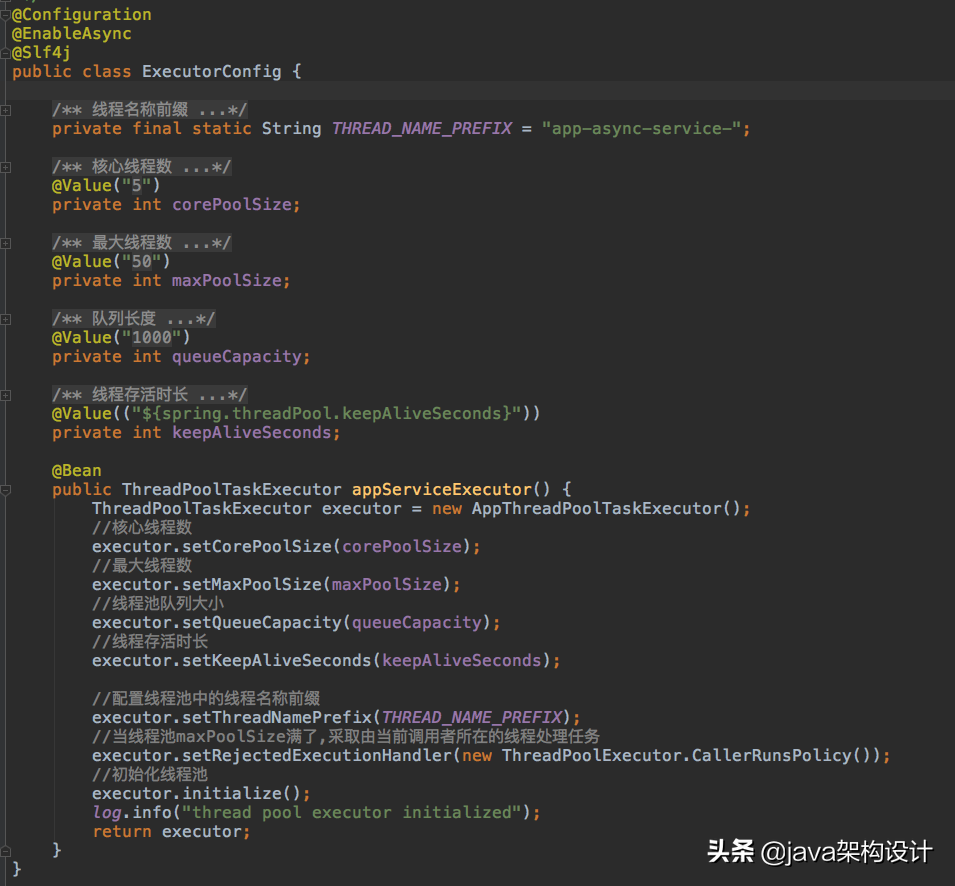This screenshot has height=886, width=955.
Task: Click gutter plus icon beside 最大线程数 doc comment
Action: [x=5, y=243]
